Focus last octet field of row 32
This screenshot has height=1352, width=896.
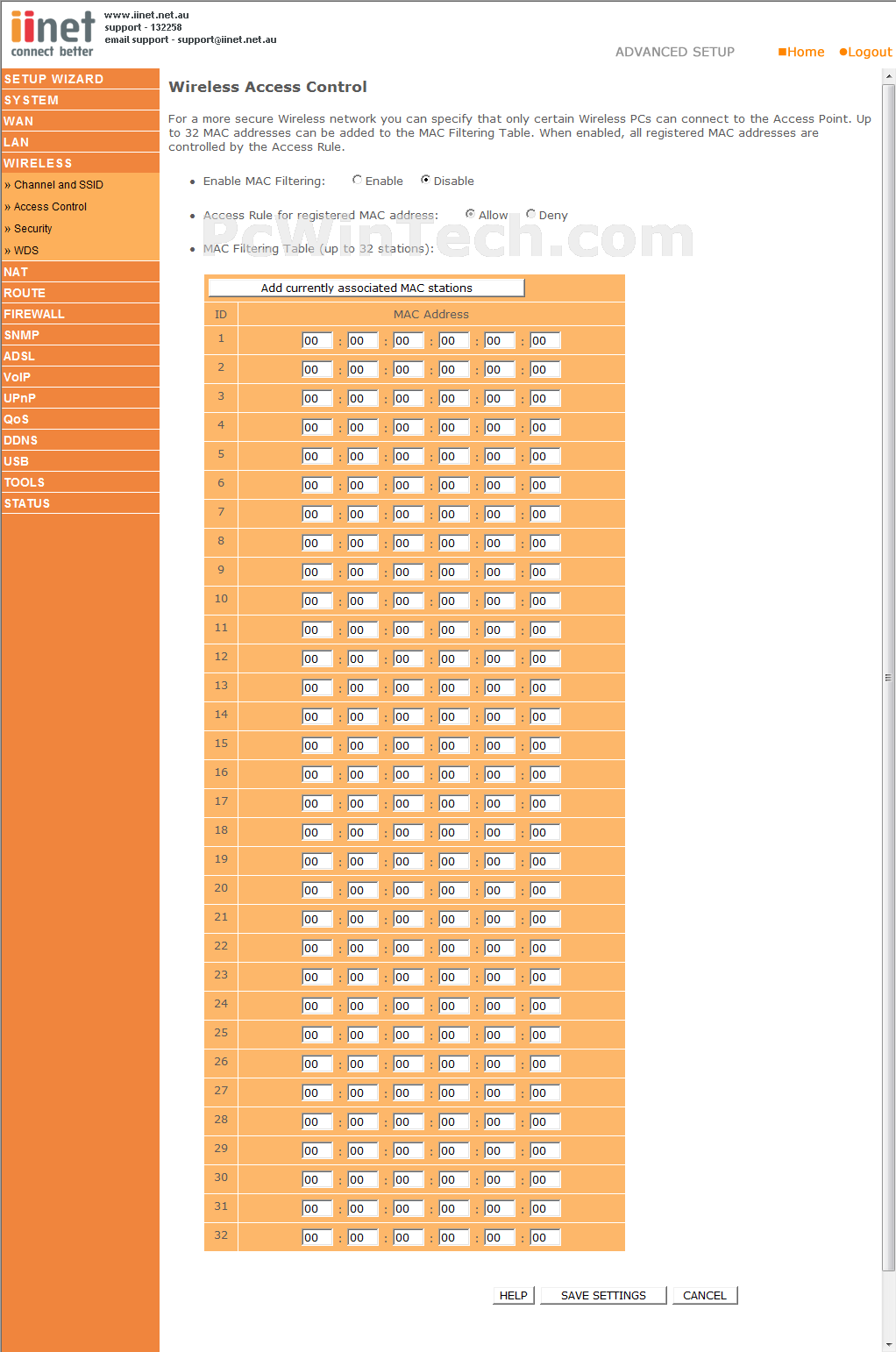coord(544,1237)
